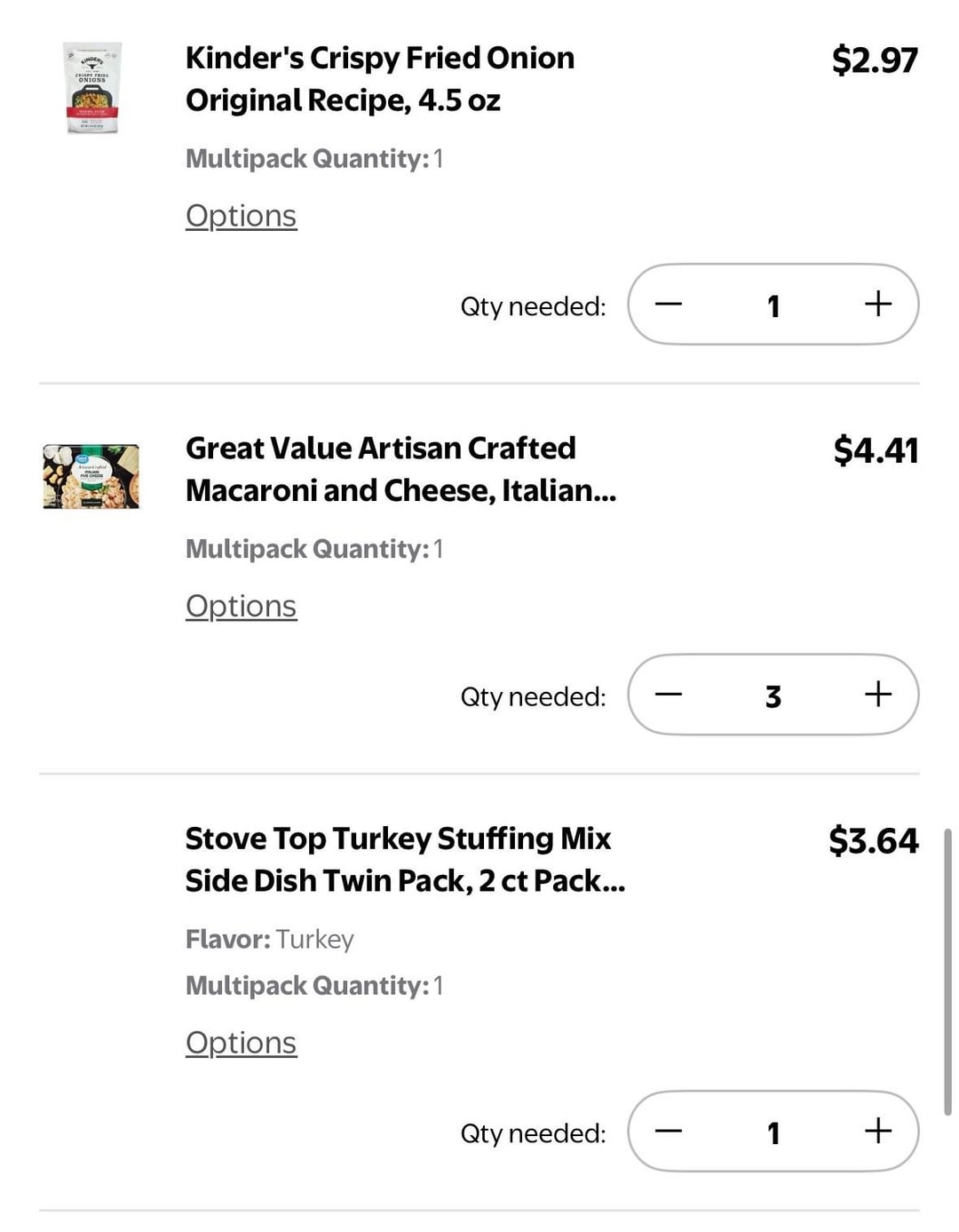Decrease Kinder's Crispy Fried Onion quantity
The image size is (959, 1232).
(x=669, y=304)
